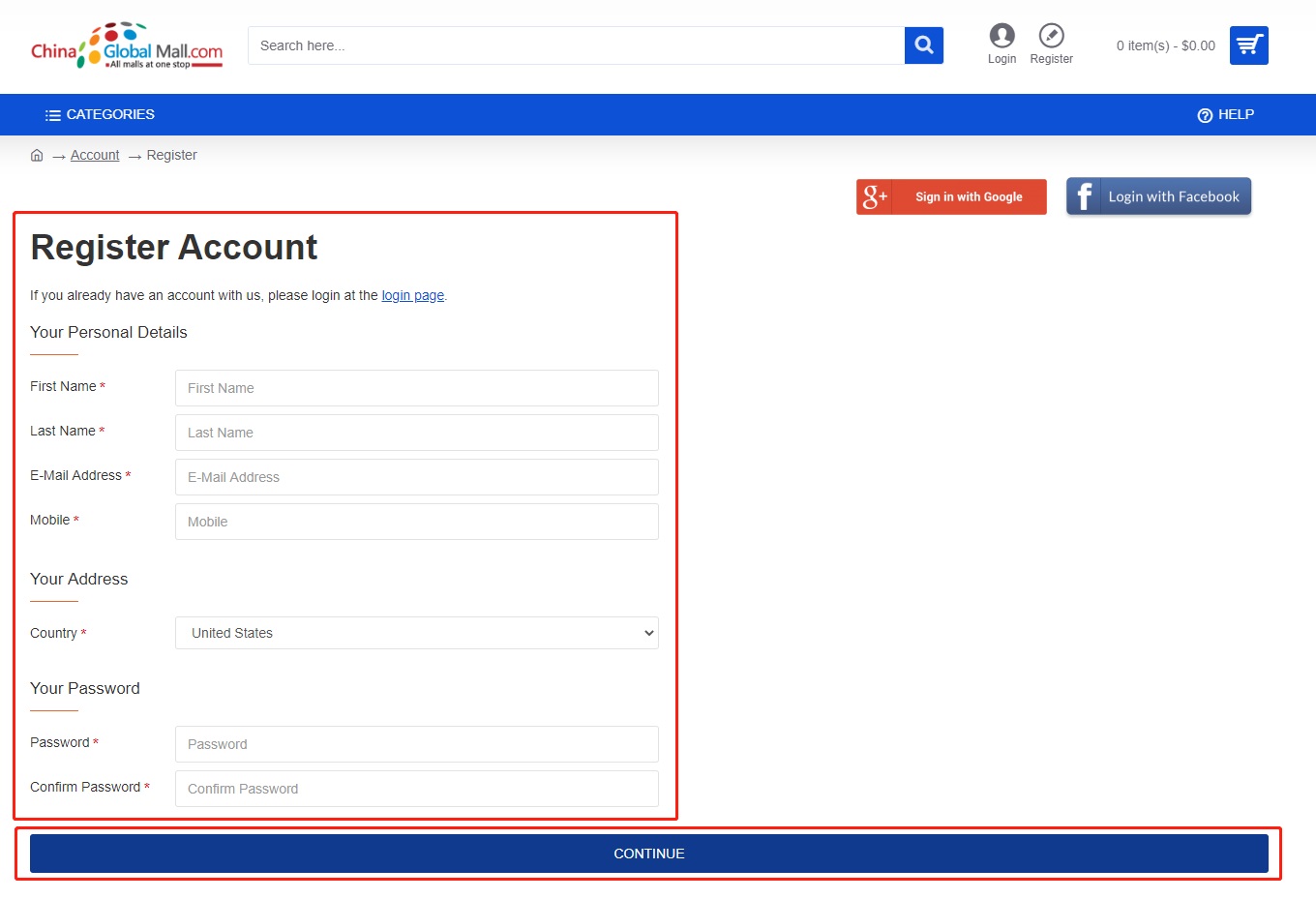Click the Your Password heading
This screenshot has width=1316, height=899.
tap(85, 688)
